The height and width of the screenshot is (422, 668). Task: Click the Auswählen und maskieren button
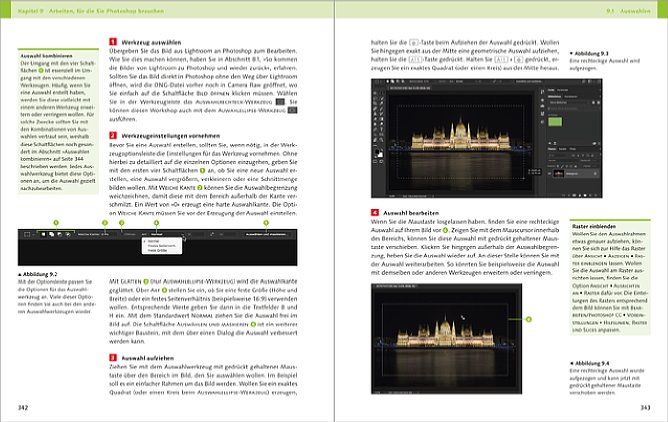tap(266, 234)
